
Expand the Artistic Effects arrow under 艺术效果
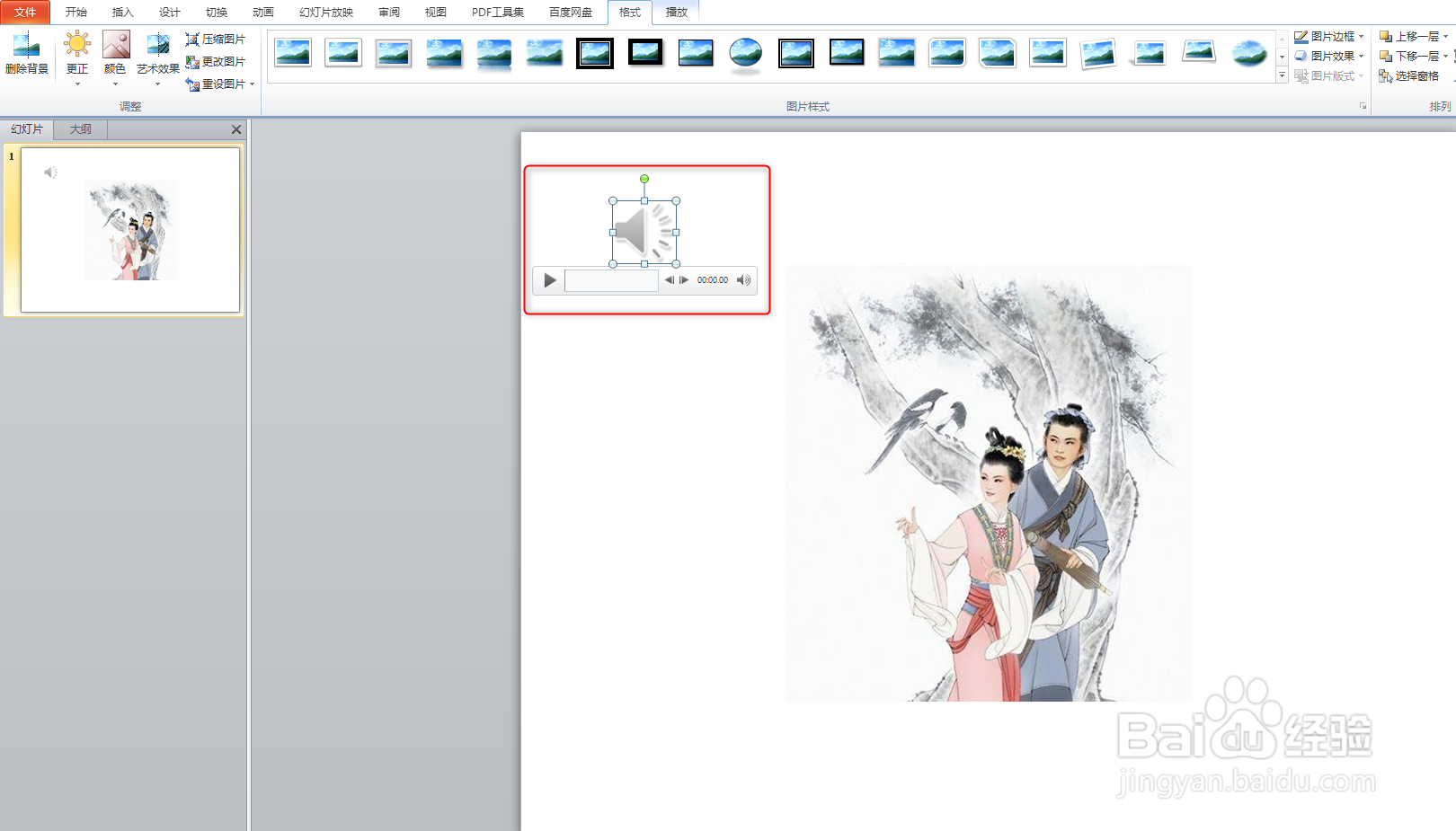[158, 84]
